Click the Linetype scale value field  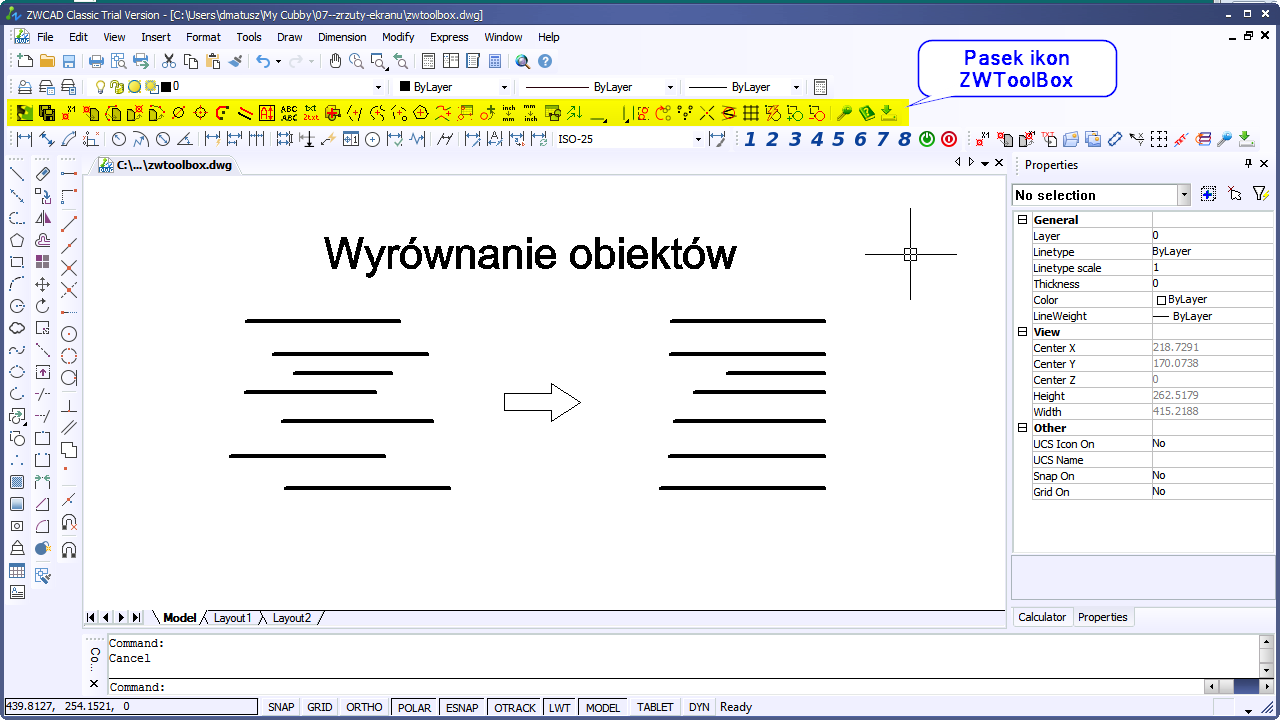tap(1212, 268)
